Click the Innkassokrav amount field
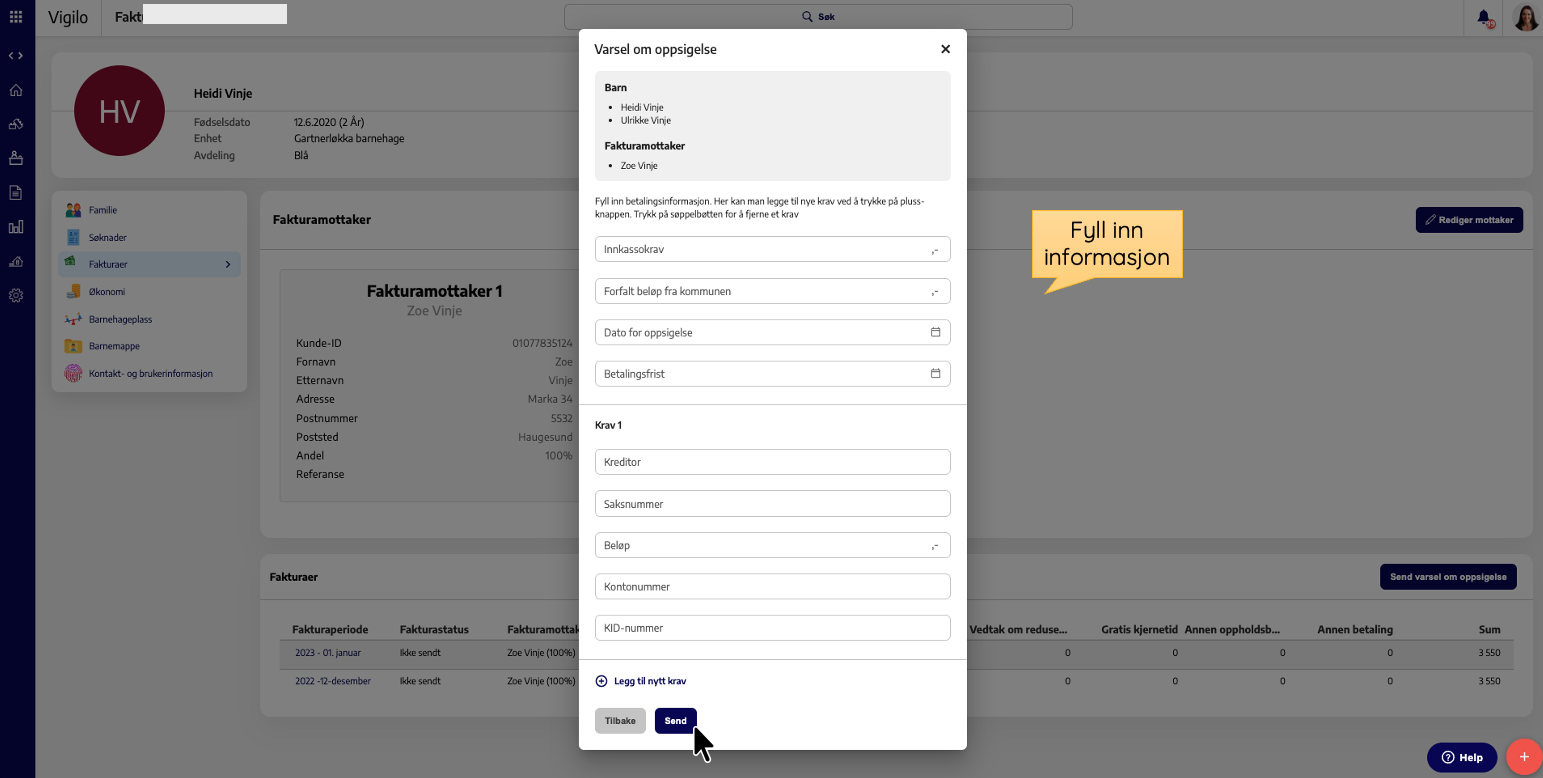1543x778 pixels. point(772,249)
